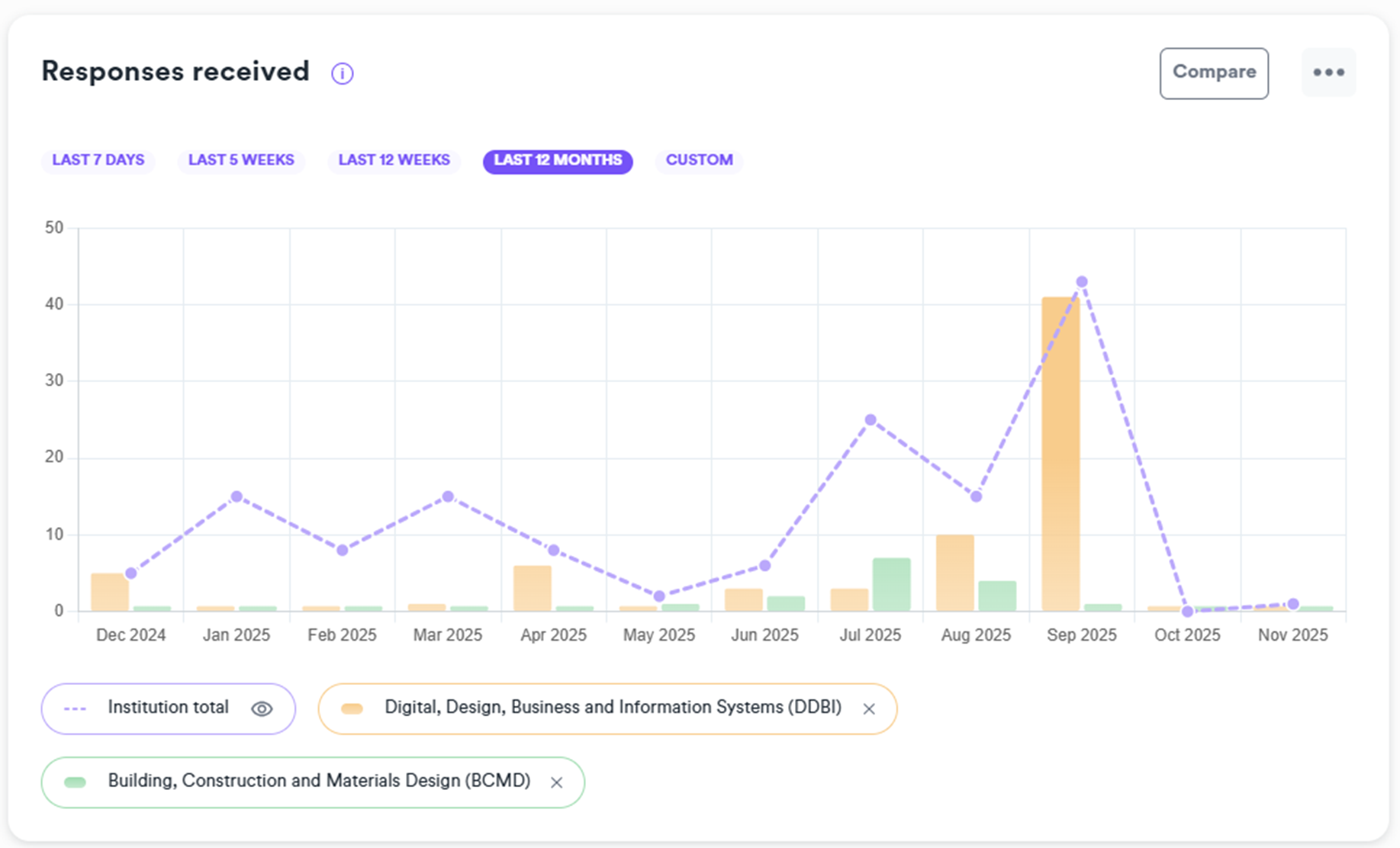Click the Digital, Design, Business legend label

pos(613,707)
